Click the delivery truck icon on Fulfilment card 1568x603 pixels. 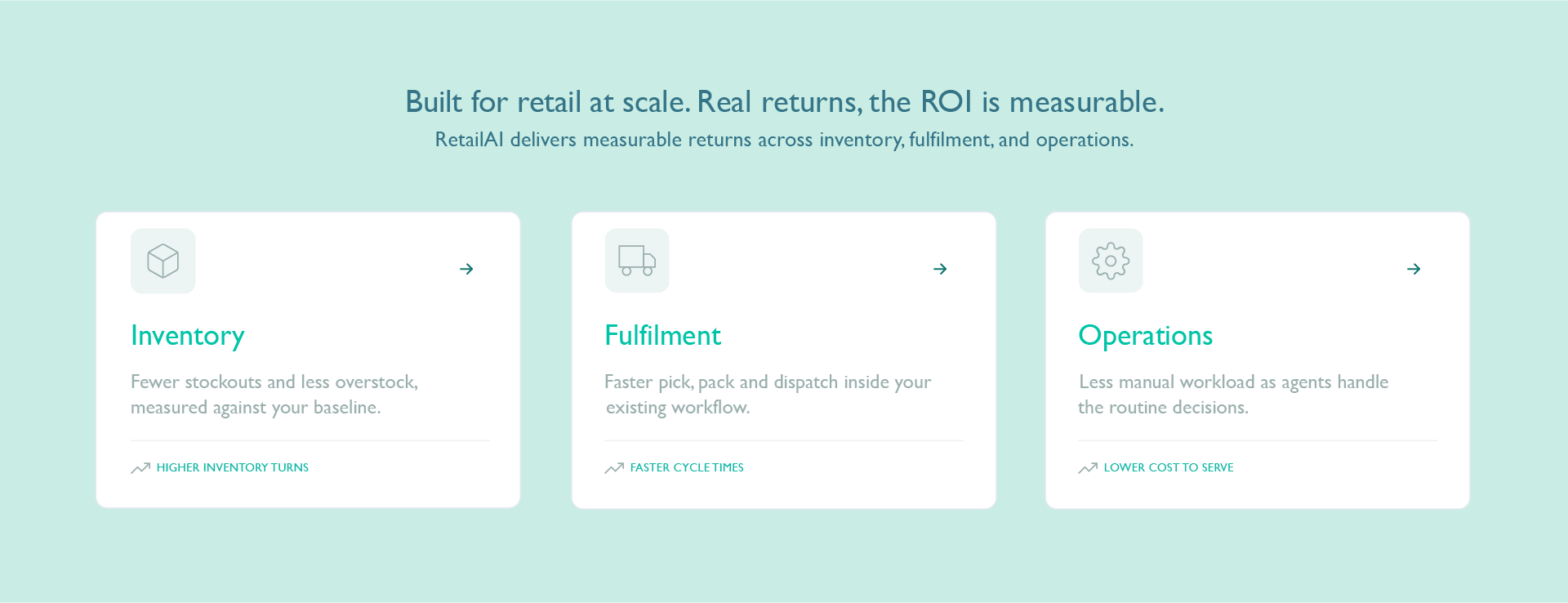coord(637,261)
